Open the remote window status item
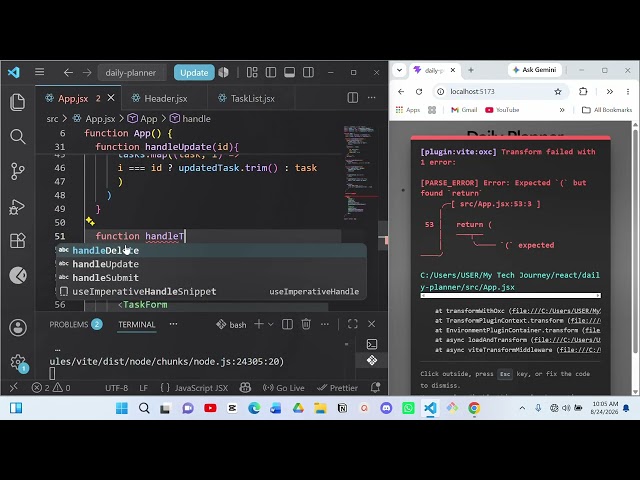Viewport: 640px width, 480px height. click(13, 387)
